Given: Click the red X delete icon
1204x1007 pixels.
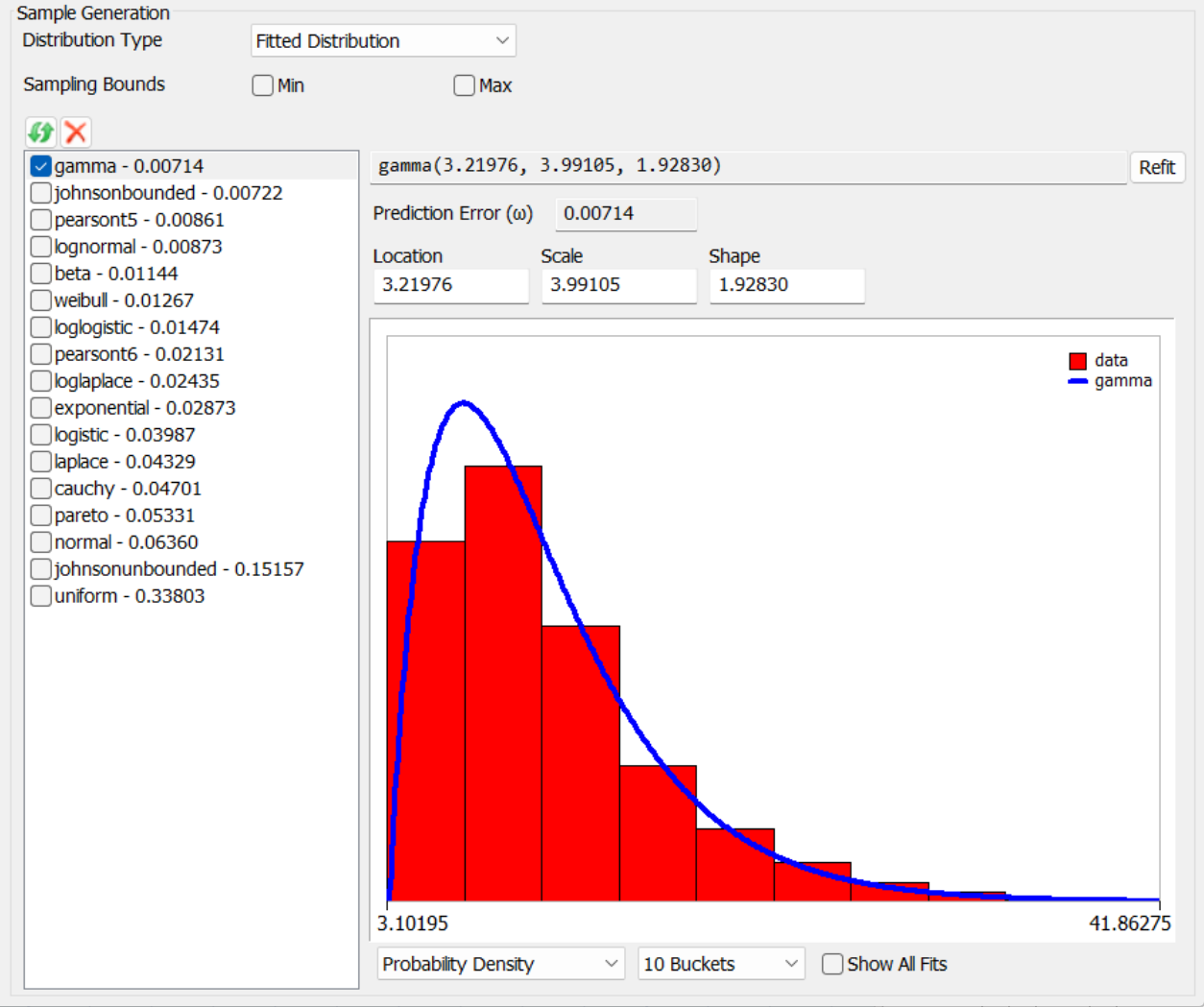Looking at the screenshot, I should tap(76, 132).
